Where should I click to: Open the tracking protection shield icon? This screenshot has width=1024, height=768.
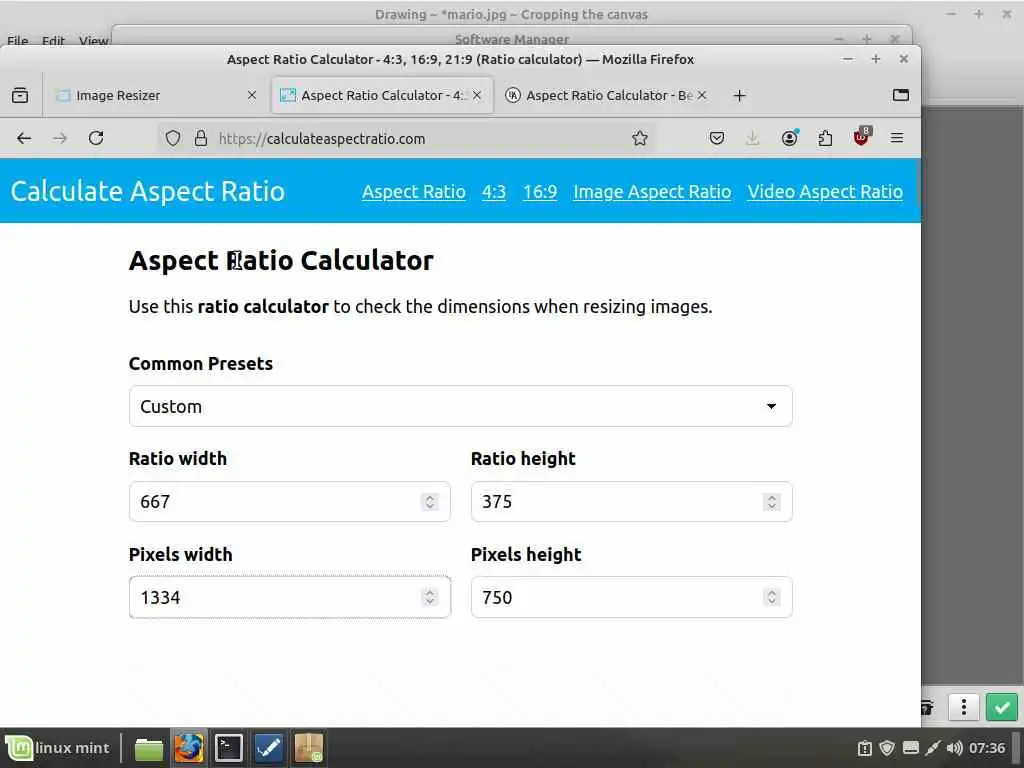point(172,138)
